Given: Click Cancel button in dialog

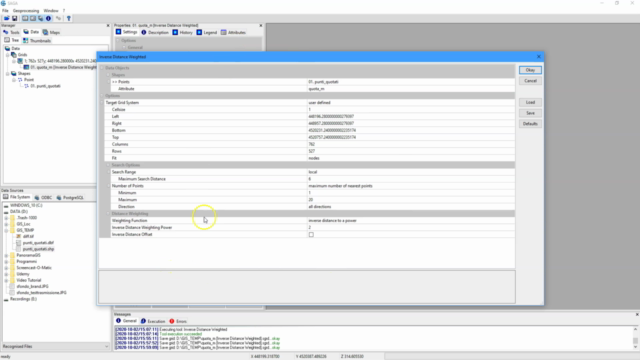Looking at the screenshot, I should (530, 81).
